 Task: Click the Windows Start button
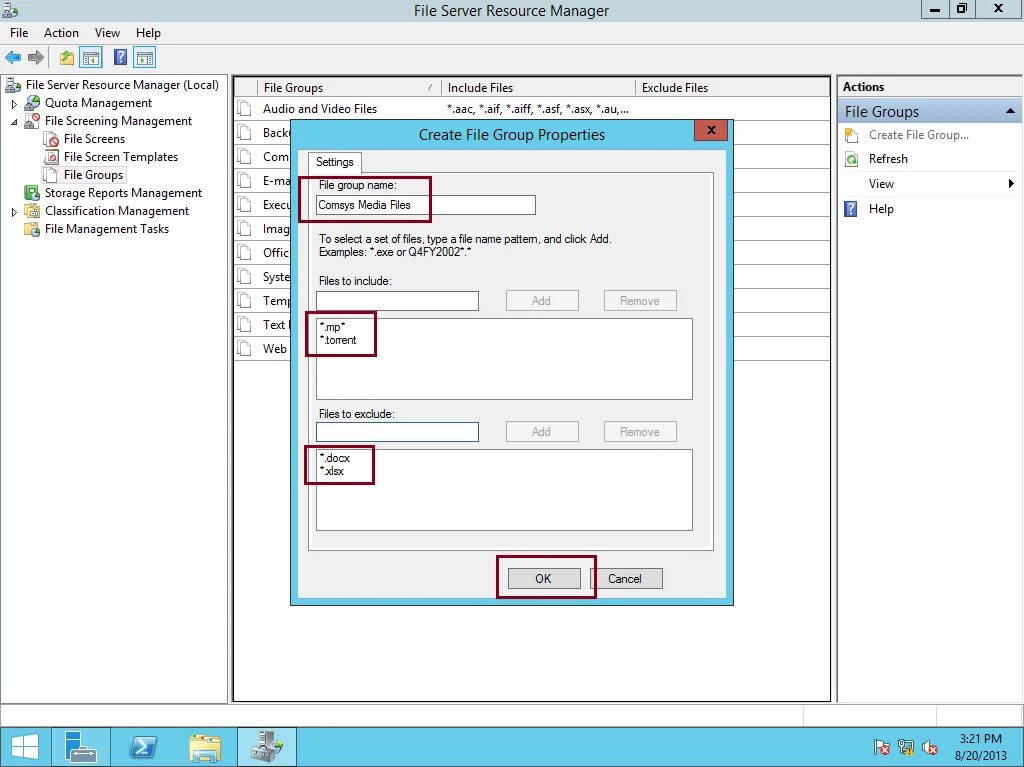point(25,747)
